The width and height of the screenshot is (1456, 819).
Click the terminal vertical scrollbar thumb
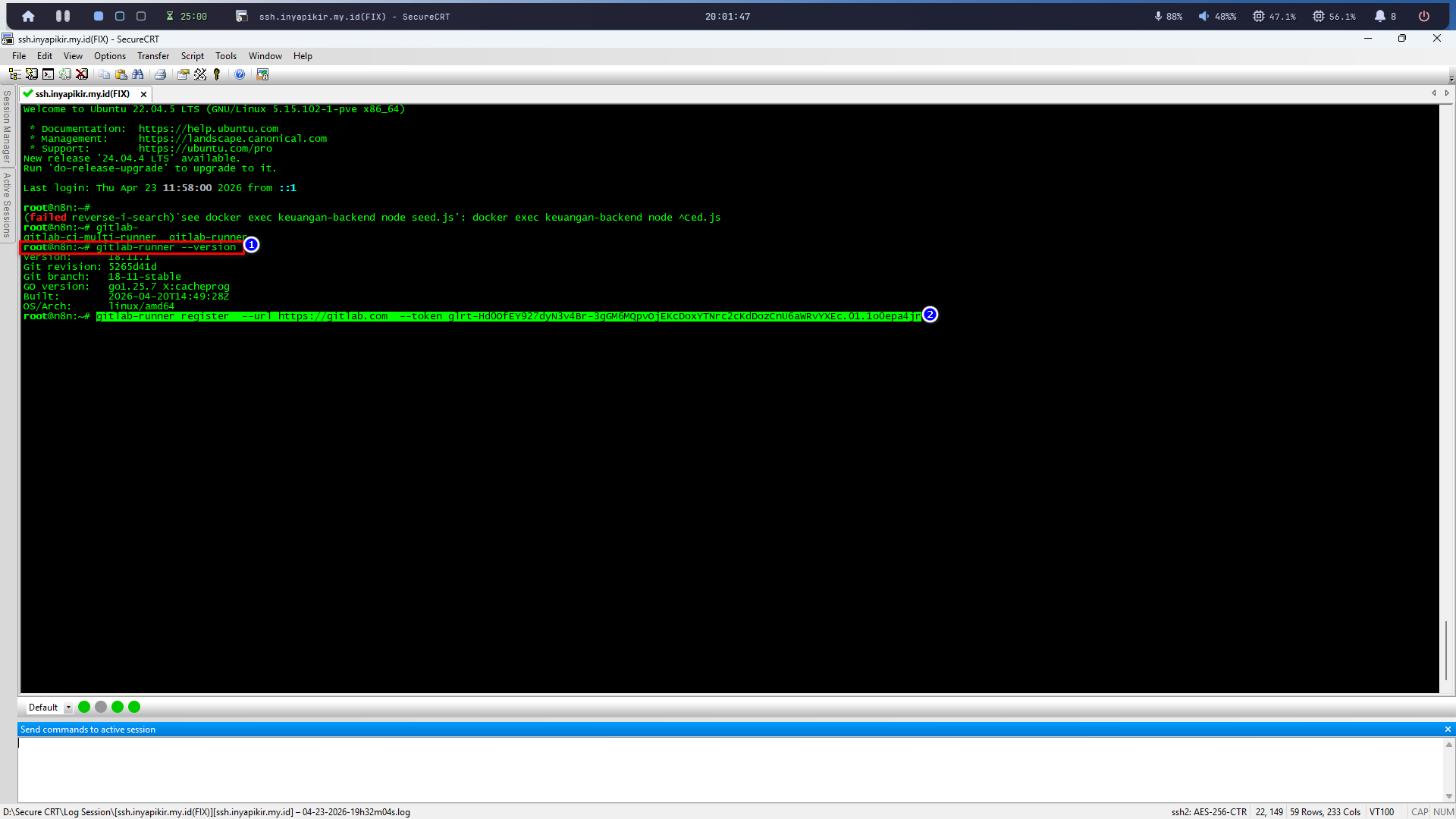(x=1446, y=650)
